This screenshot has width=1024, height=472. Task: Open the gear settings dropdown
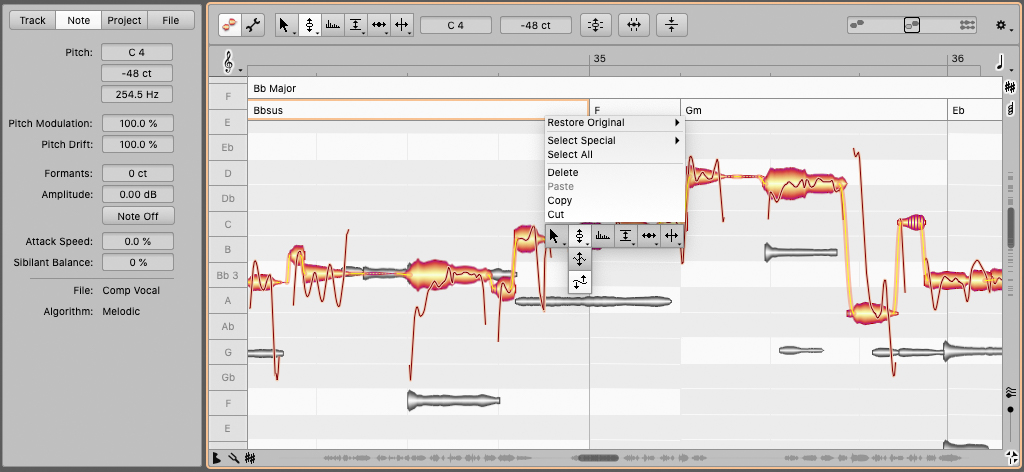coord(1001,25)
